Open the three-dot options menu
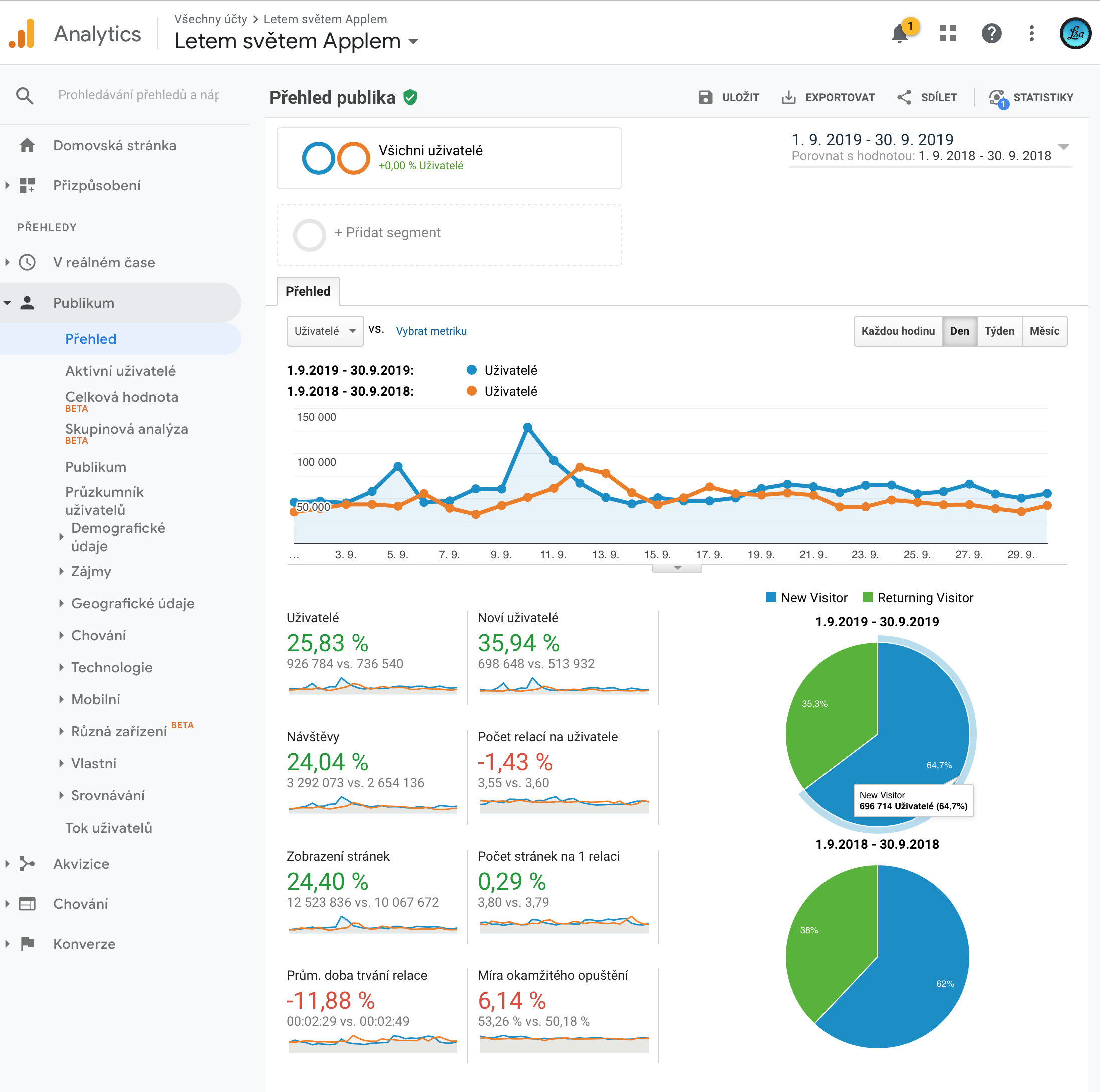The image size is (1100, 1092). [x=1032, y=33]
